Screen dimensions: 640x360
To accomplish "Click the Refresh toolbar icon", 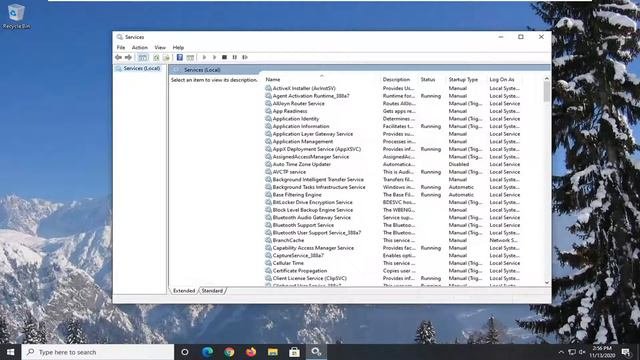I will click(156, 58).
